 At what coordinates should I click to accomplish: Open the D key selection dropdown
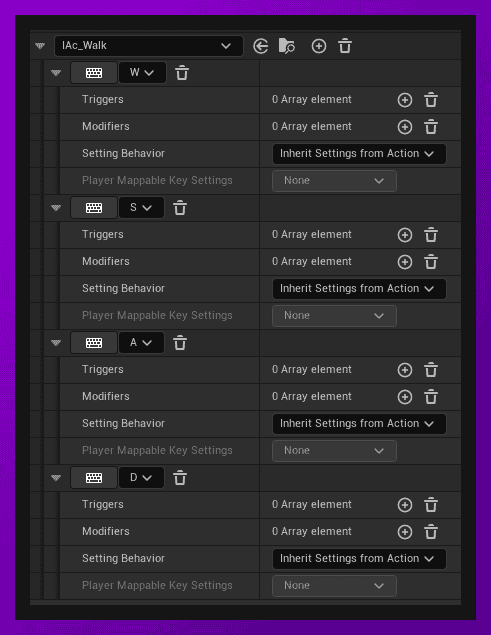click(x=141, y=478)
